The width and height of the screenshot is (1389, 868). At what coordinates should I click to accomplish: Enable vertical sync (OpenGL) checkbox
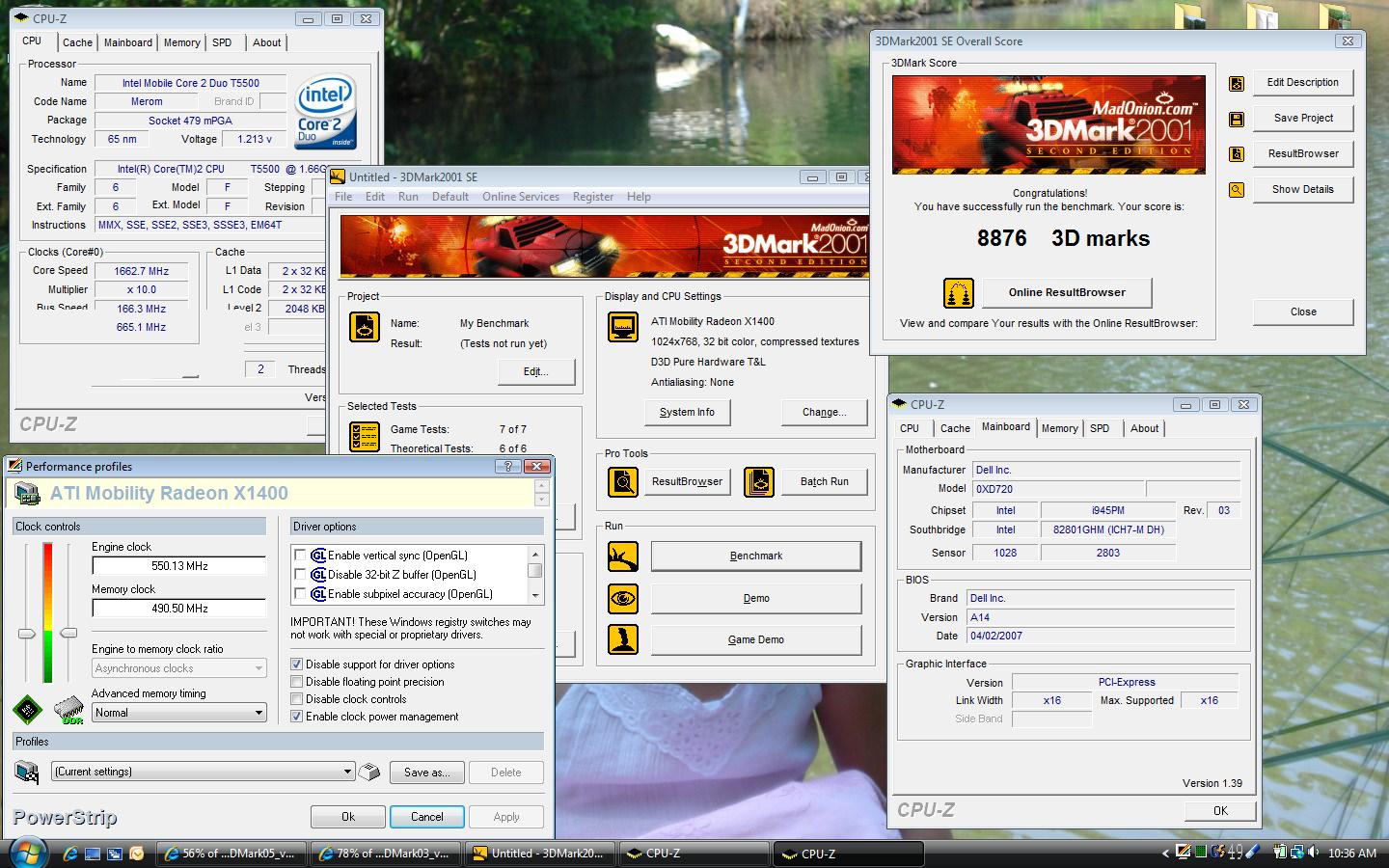tap(300, 556)
